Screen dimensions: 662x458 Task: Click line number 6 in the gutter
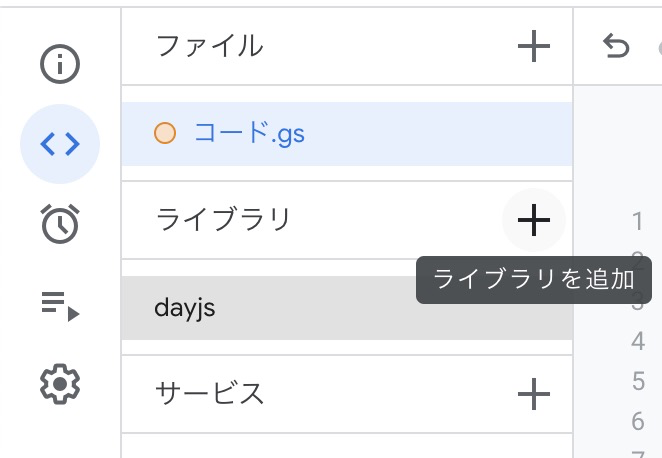(638, 421)
